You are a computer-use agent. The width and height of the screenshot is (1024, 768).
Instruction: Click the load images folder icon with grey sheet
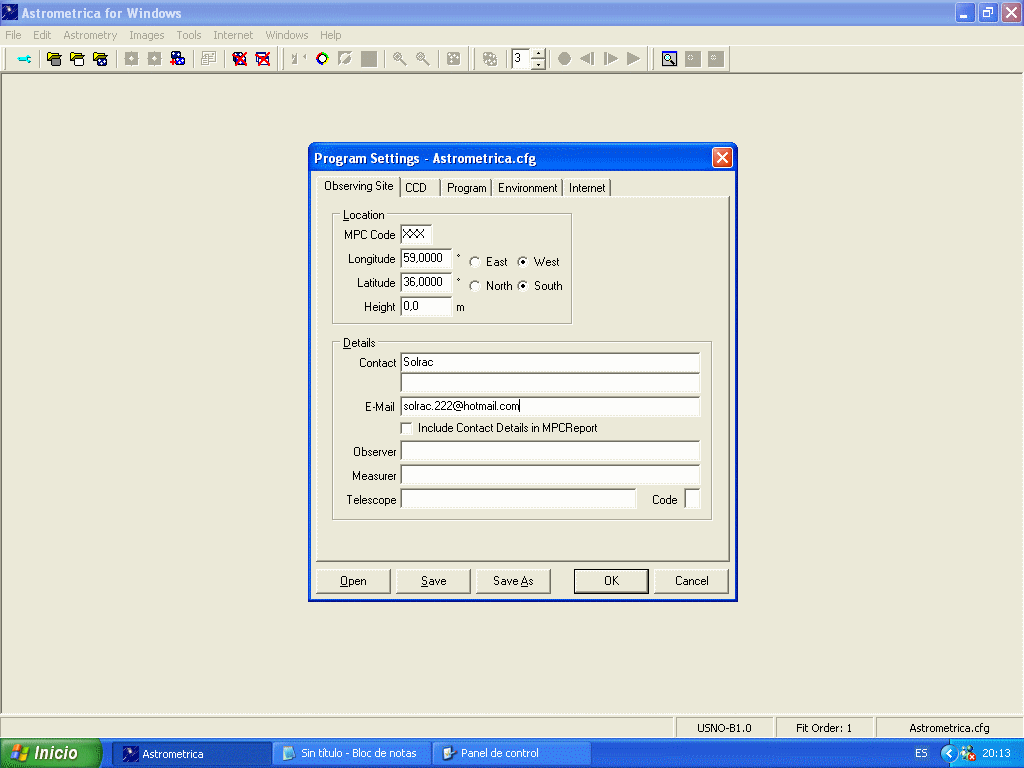[x=54, y=59]
